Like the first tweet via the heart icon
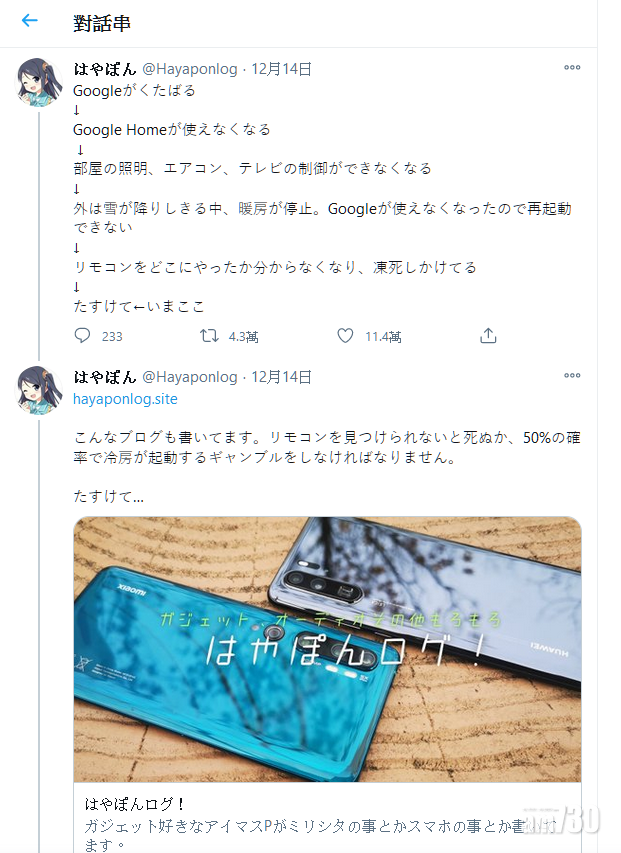The image size is (621, 853). [x=345, y=336]
